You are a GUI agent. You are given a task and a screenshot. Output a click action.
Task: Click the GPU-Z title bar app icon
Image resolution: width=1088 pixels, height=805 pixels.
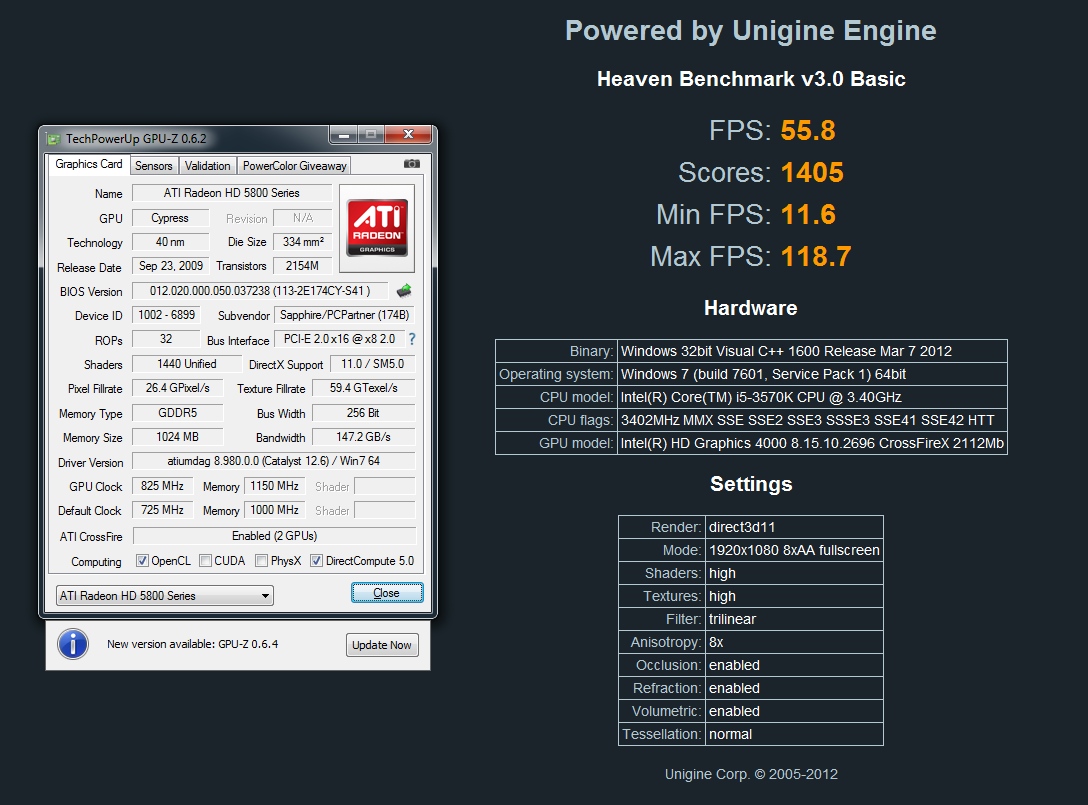click(53, 139)
